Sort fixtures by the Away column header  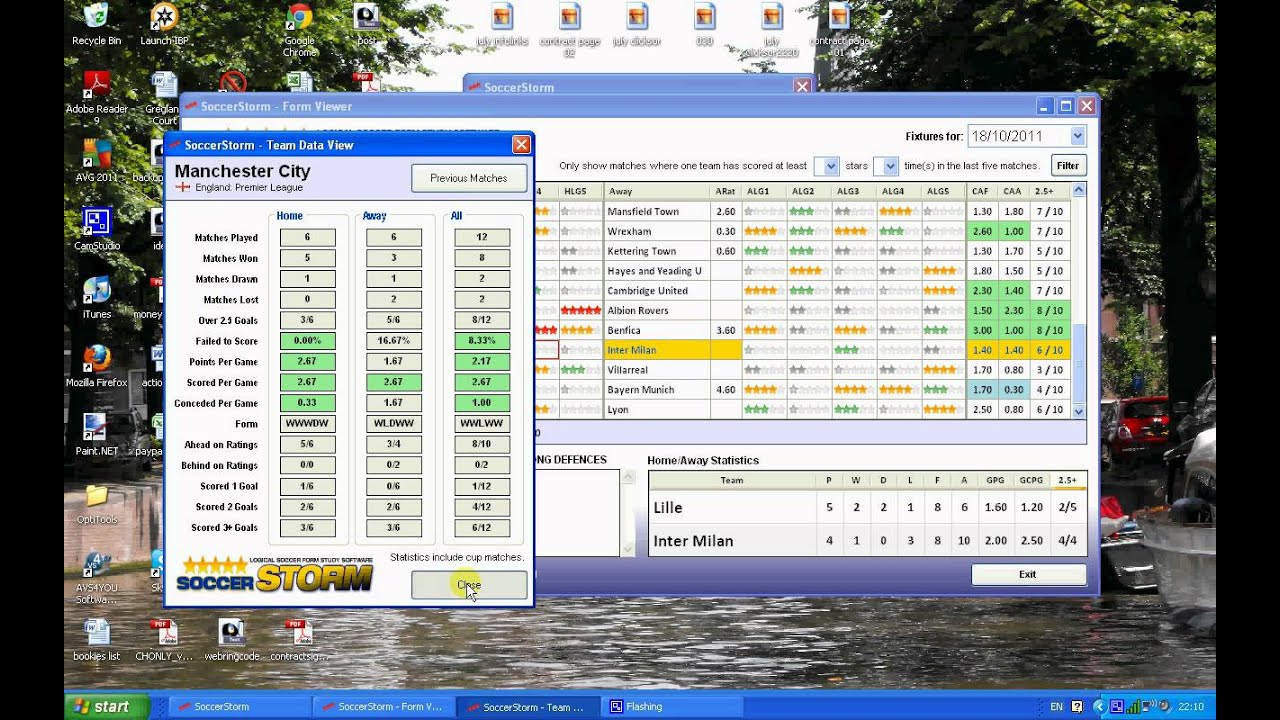[x=657, y=191]
